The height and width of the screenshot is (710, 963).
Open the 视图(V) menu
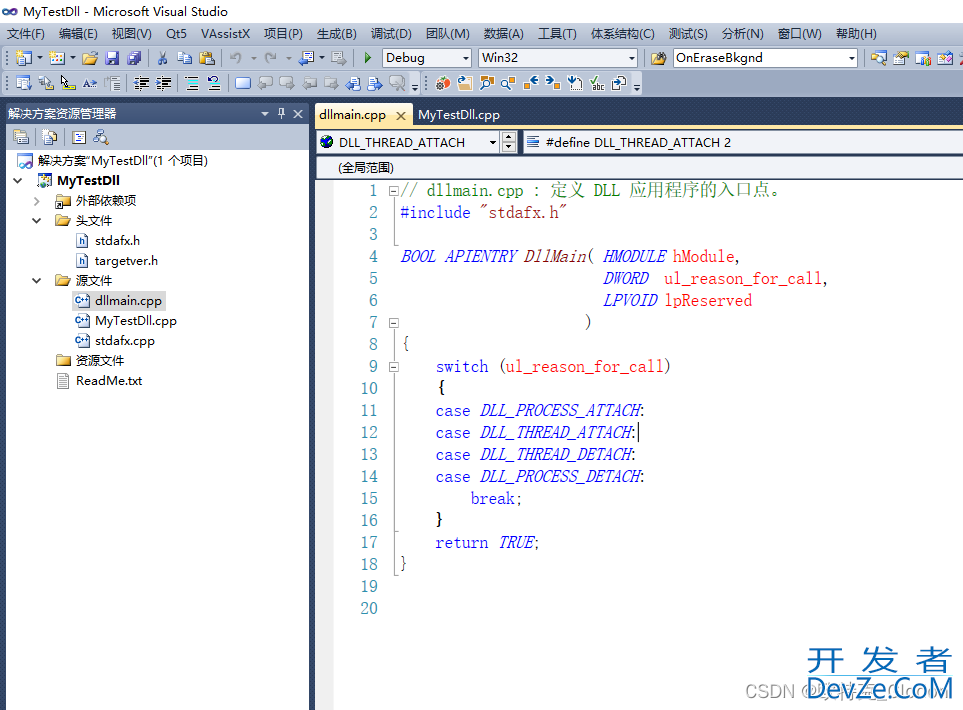click(x=131, y=34)
